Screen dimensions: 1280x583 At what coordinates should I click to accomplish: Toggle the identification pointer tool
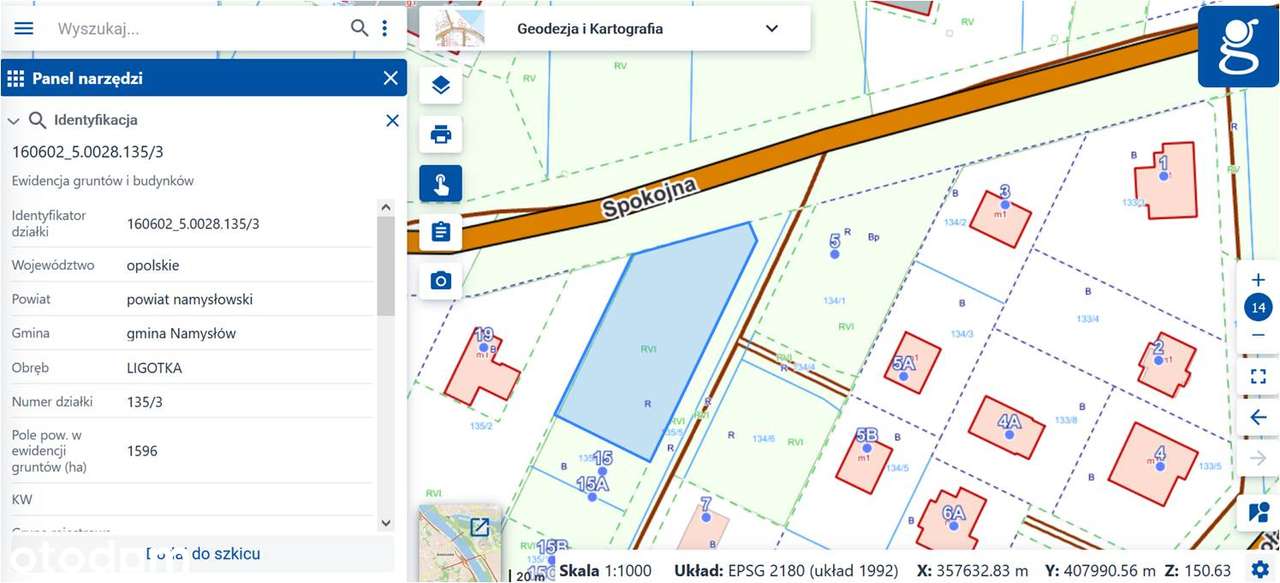pyautogui.click(x=441, y=183)
